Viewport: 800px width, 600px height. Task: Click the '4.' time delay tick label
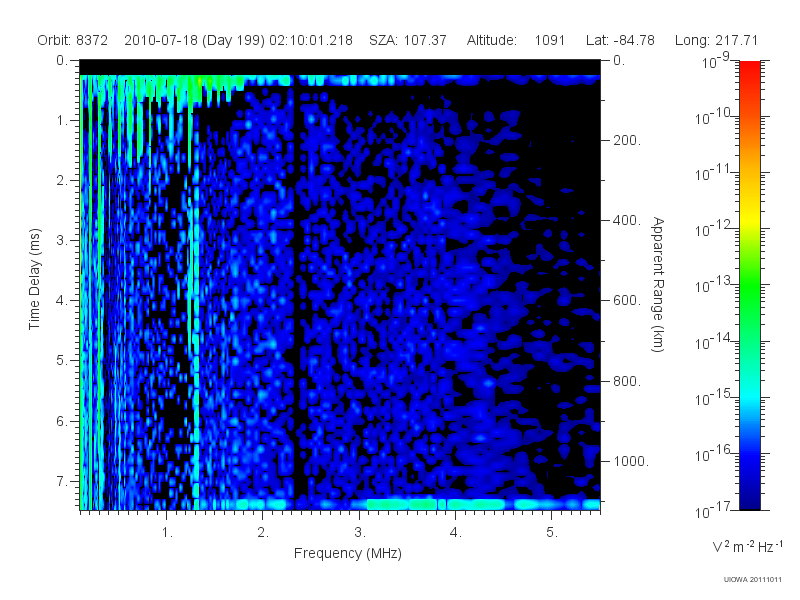click(61, 301)
